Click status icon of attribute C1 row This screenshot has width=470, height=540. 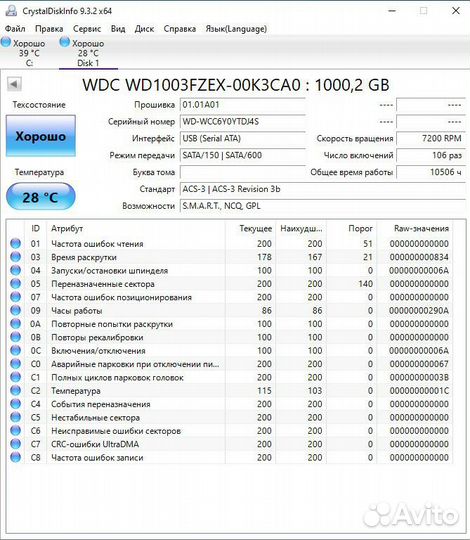click(x=15, y=377)
